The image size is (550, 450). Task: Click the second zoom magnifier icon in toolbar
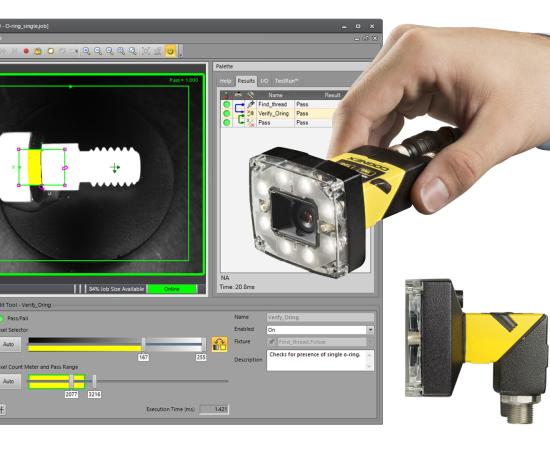point(98,51)
